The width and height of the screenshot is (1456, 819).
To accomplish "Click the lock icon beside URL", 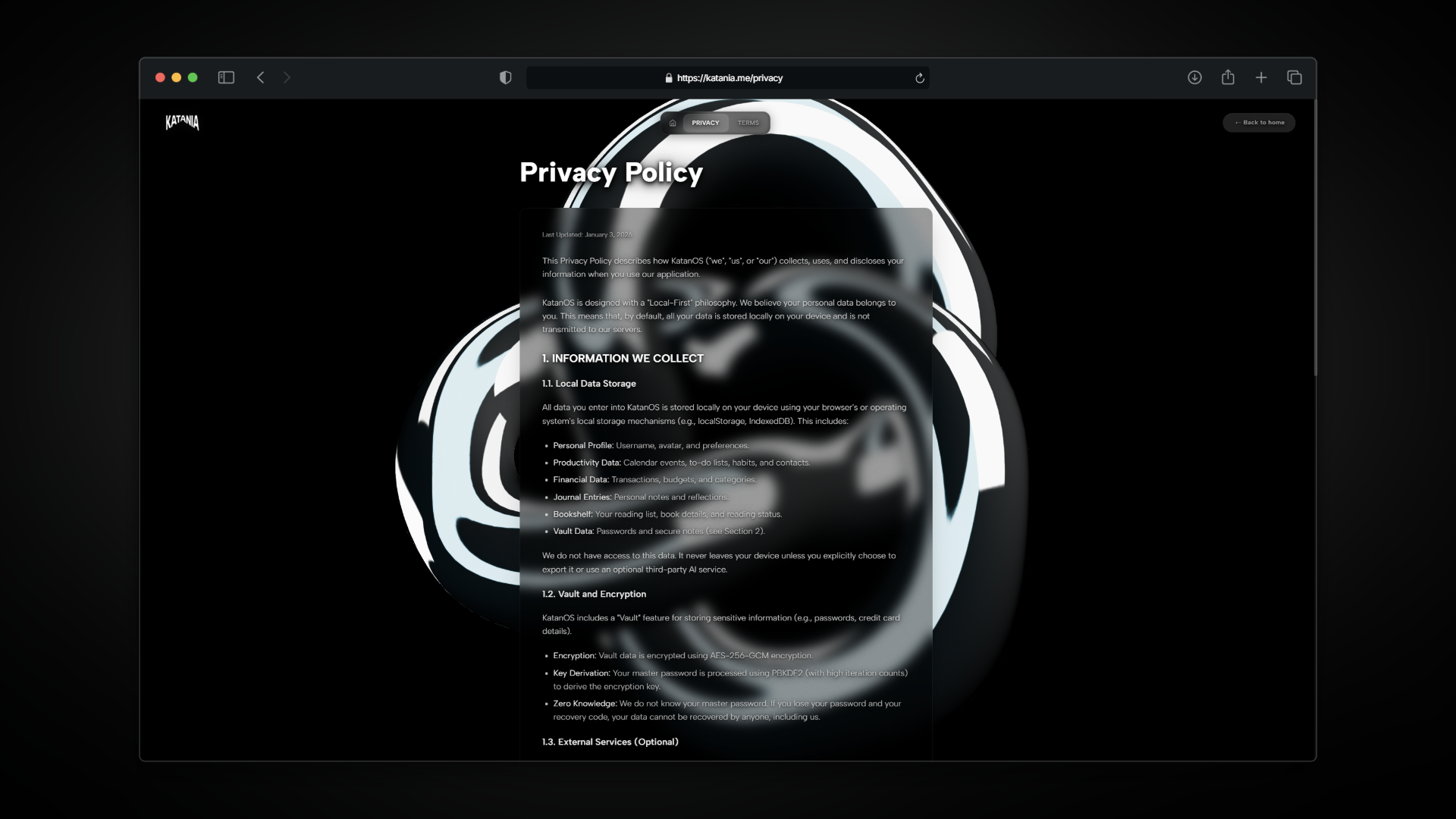I will pyautogui.click(x=669, y=78).
